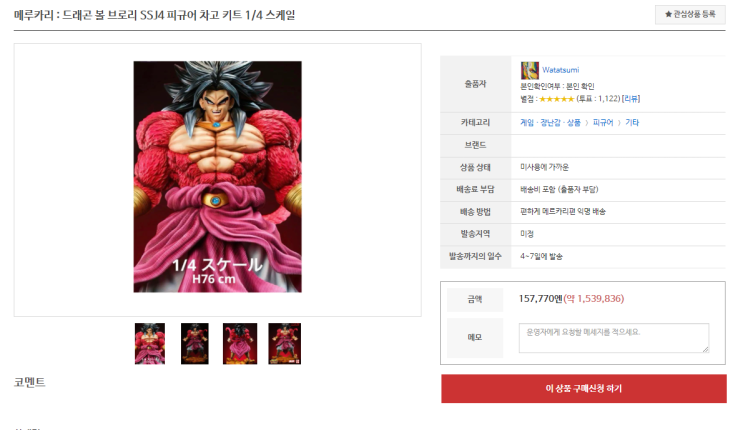This screenshot has height=430, width=743.
Task: Select the third figure thumbnail showing back view
Action: [240, 344]
